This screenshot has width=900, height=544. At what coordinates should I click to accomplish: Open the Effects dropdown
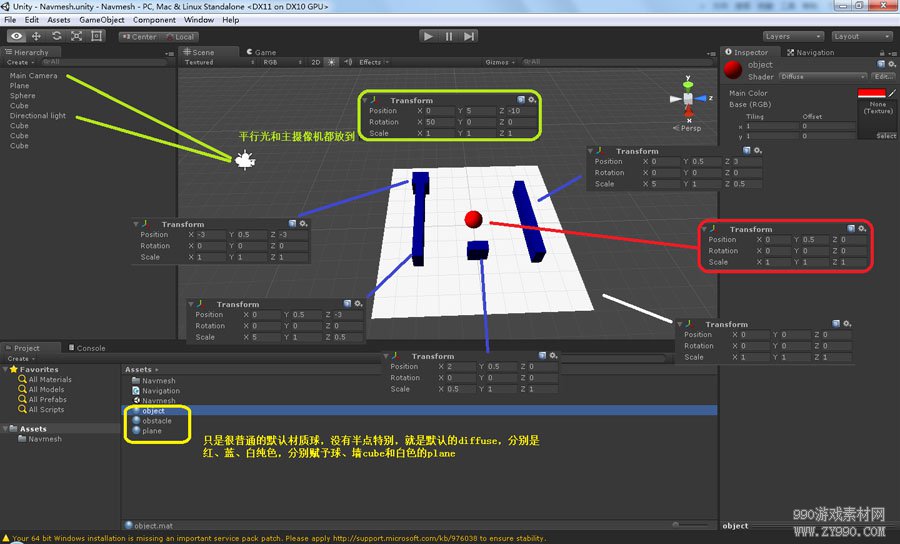[x=374, y=62]
